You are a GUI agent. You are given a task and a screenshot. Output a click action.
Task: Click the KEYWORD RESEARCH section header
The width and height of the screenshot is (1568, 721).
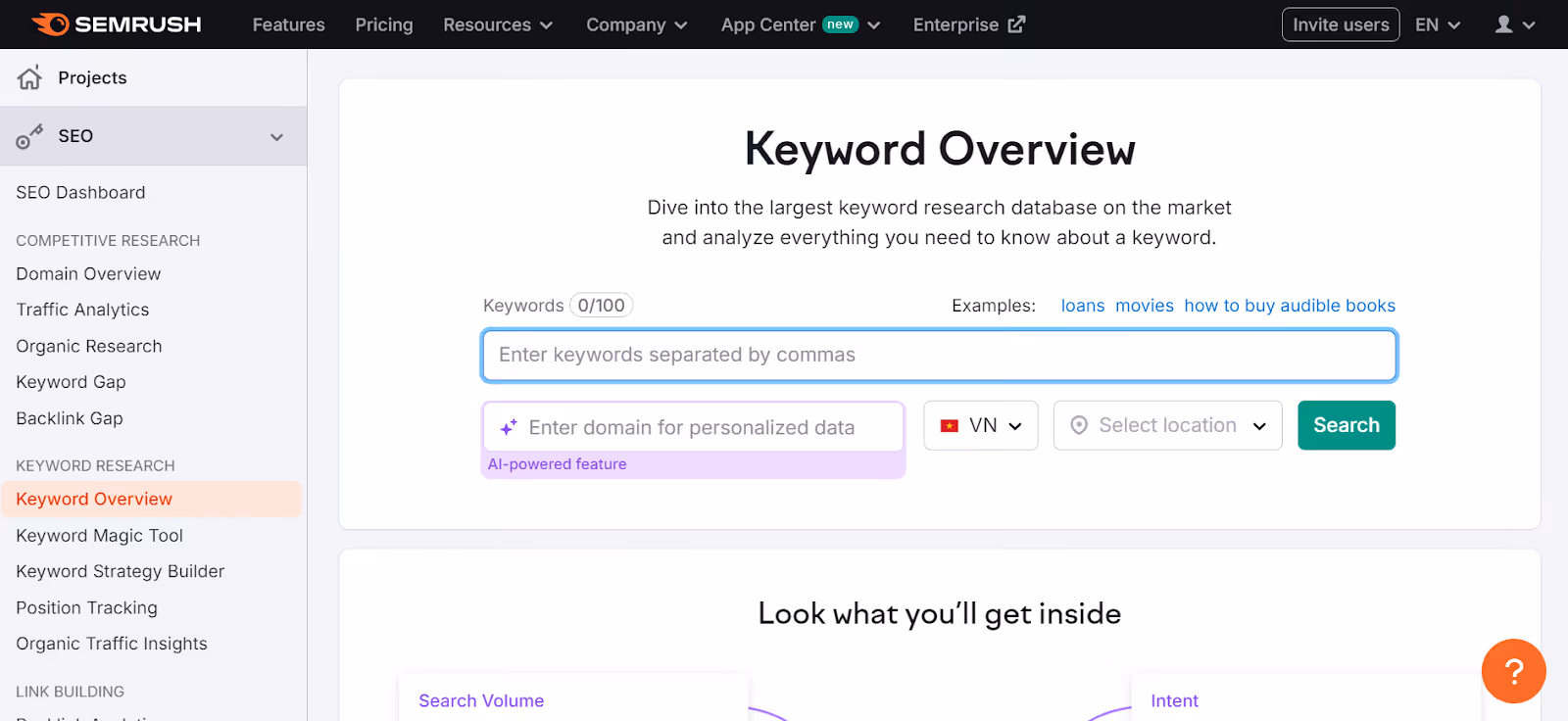(x=95, y=466)
